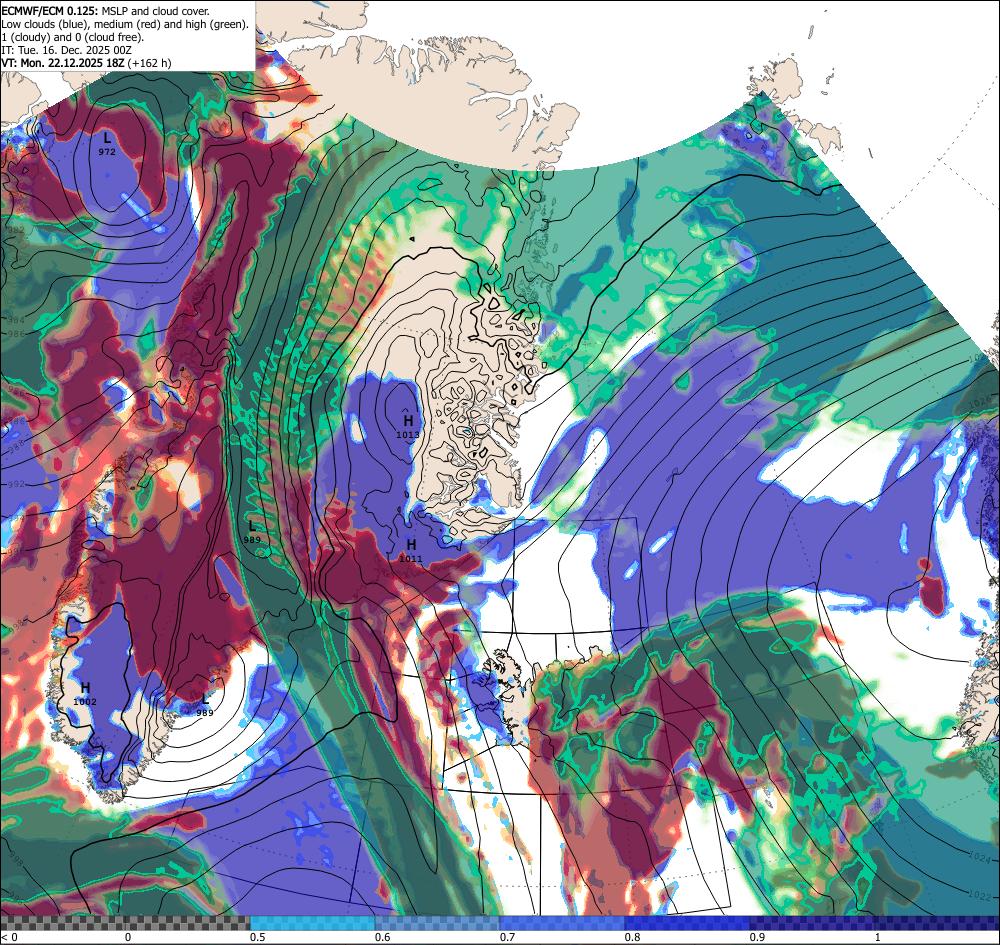Click the legend label '1'
This screenshot has height=945, width=1000.
click(878, 937)
